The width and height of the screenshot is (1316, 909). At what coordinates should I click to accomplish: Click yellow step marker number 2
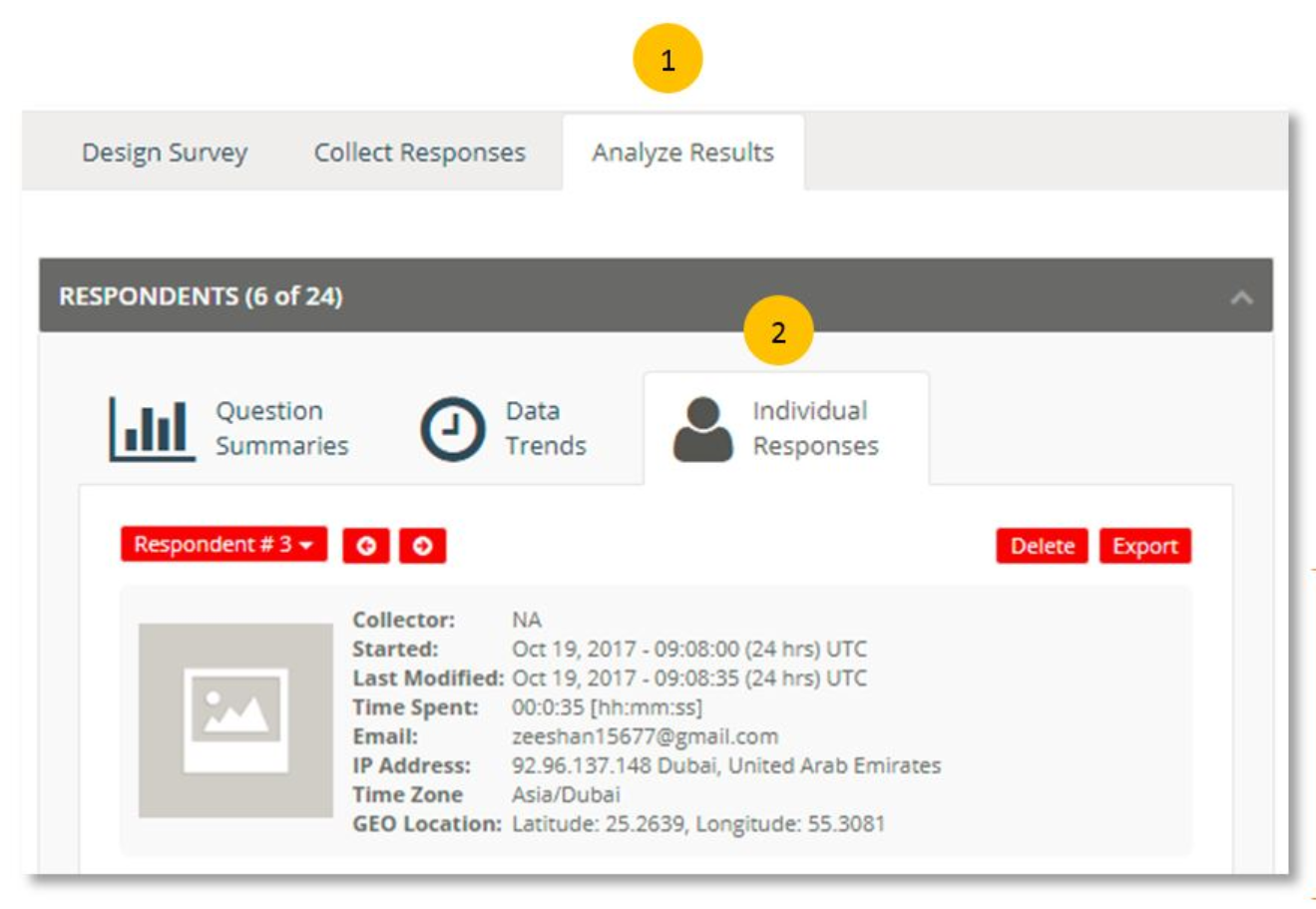(778, 331)
